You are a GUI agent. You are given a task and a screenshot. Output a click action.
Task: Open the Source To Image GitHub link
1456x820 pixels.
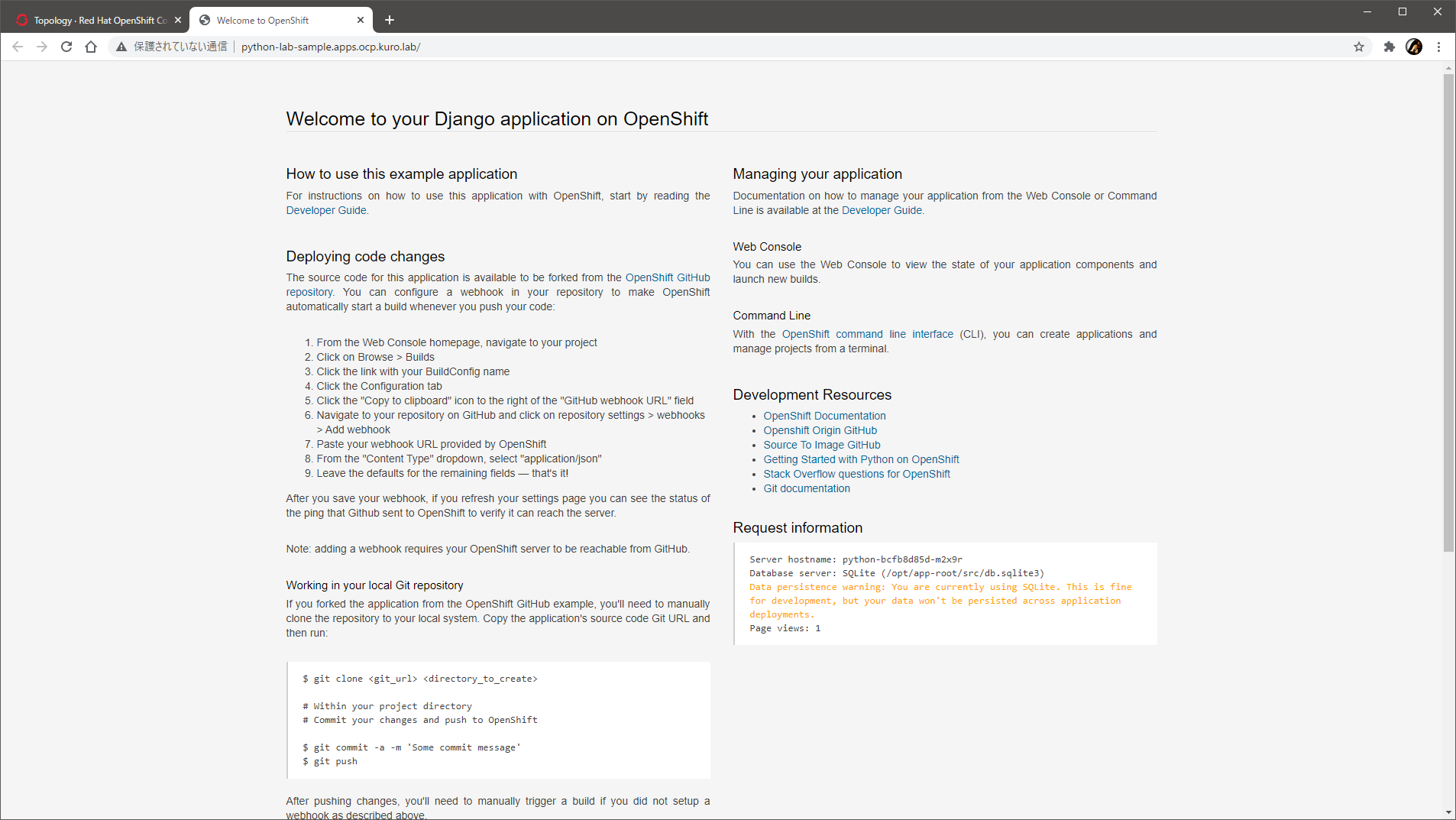pyautogui.click(x=821, y=445)
